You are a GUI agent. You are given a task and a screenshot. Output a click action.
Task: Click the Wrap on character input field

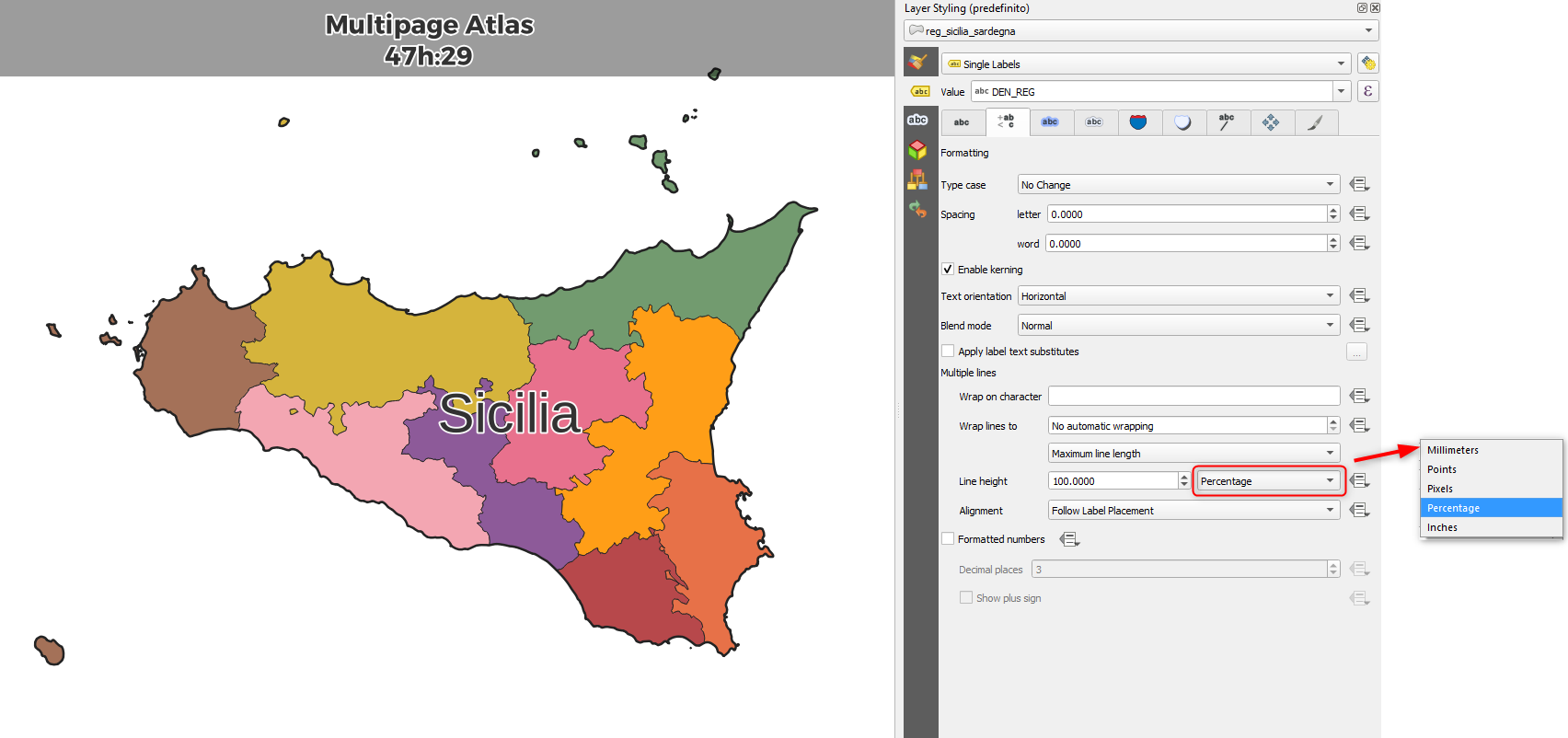click(1193, 397)
